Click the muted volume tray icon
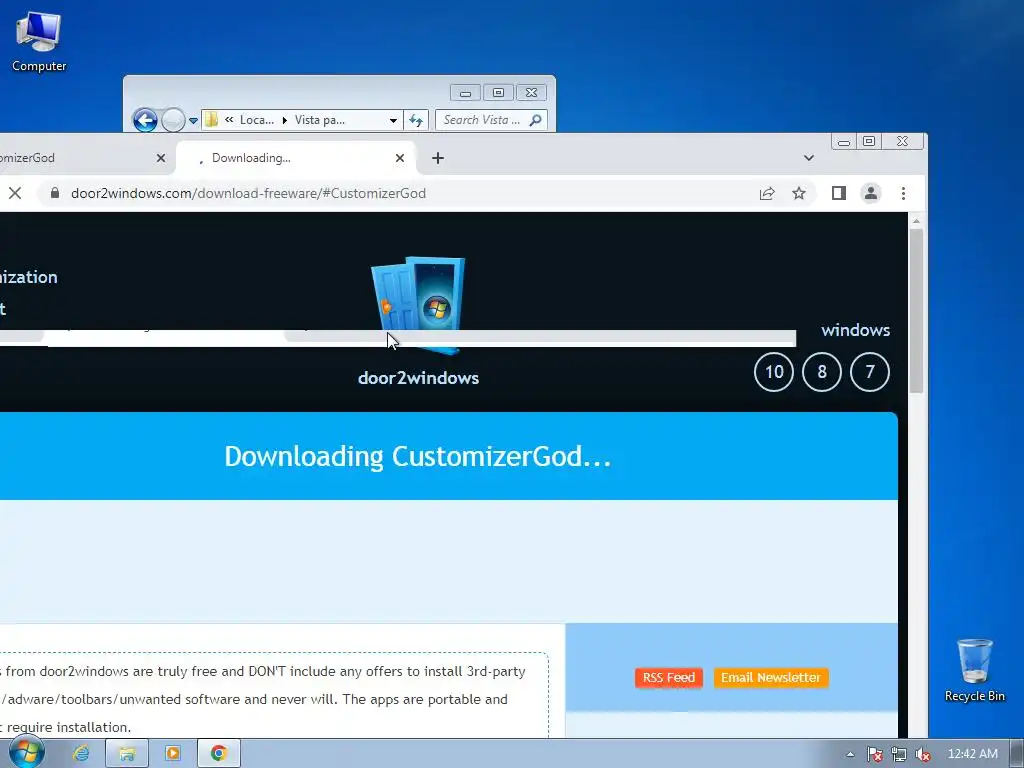 (923, 754)
